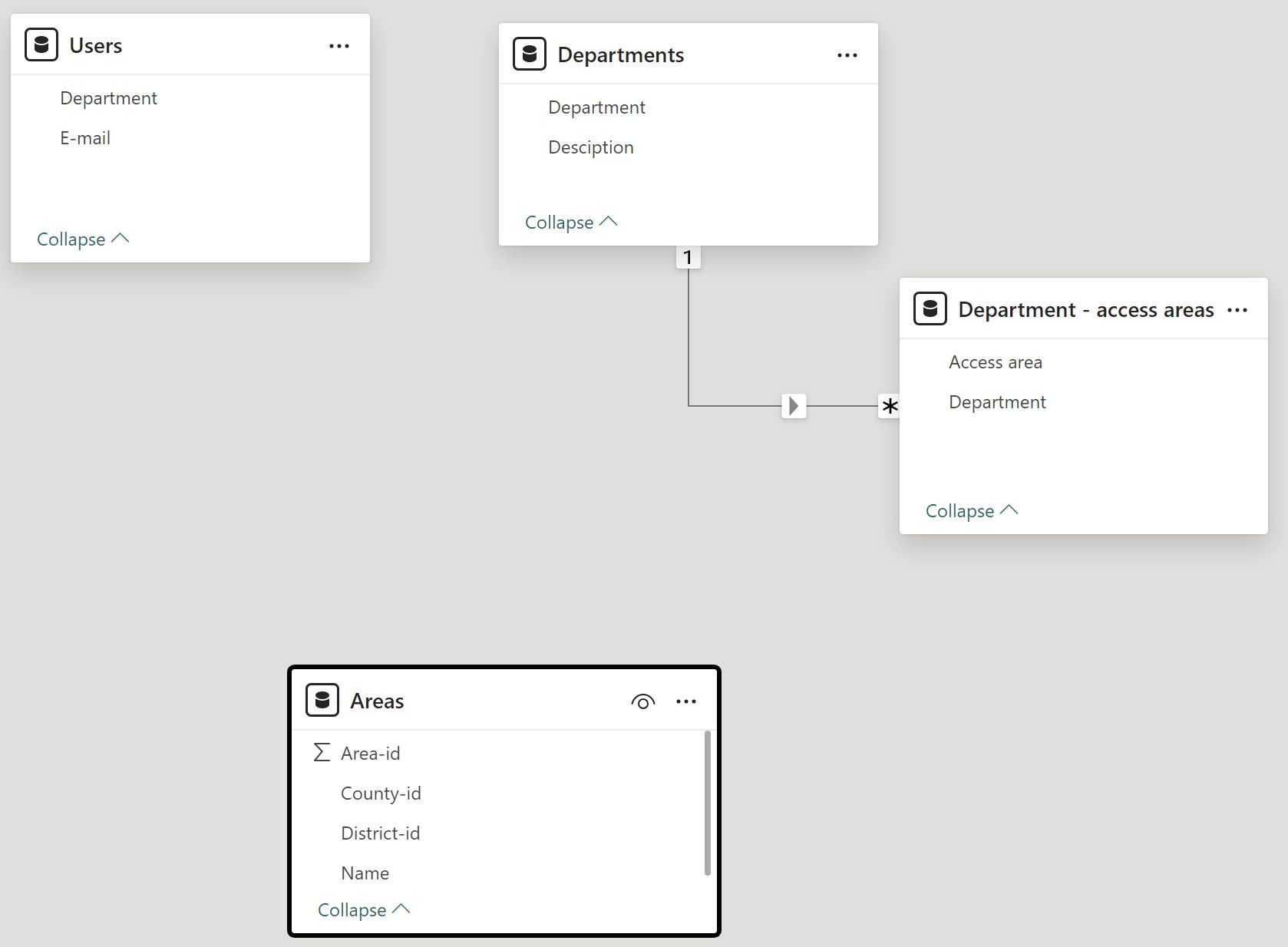This screenshot has height=947, width=1288.
Task: Collapse the Users table card
Action: pyautogui.click(x=83, y=239)
